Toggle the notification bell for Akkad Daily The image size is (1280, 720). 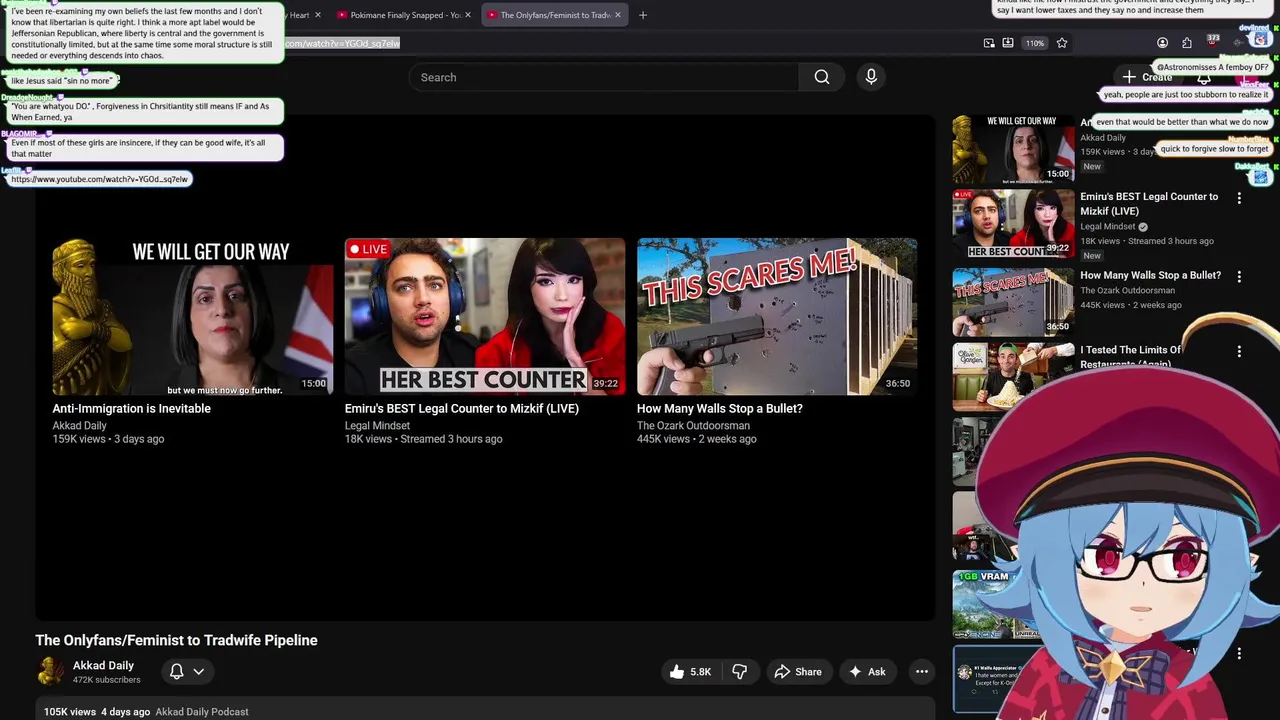pos(176,672)
